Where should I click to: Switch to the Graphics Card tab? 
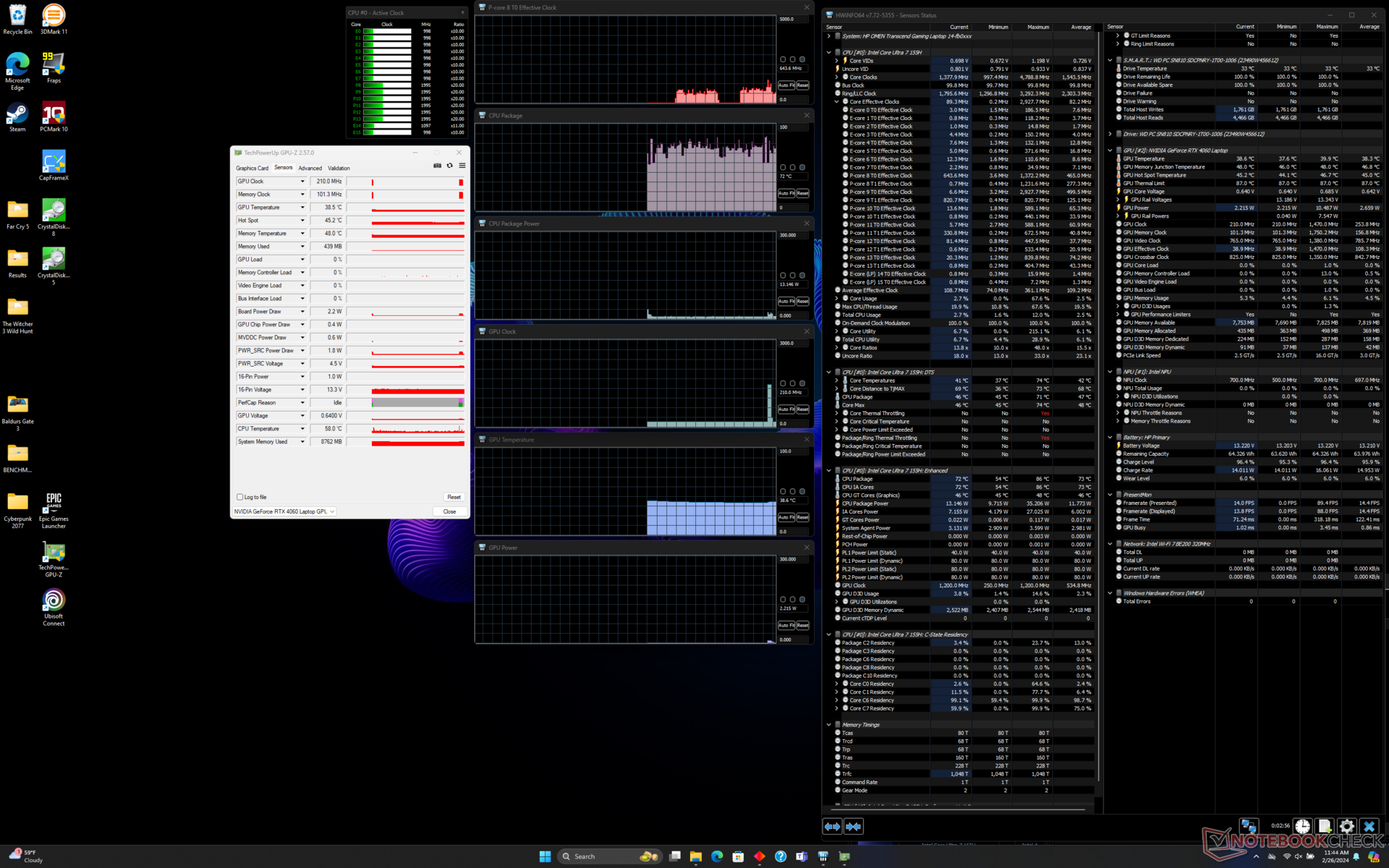click(x=252, y=168)
